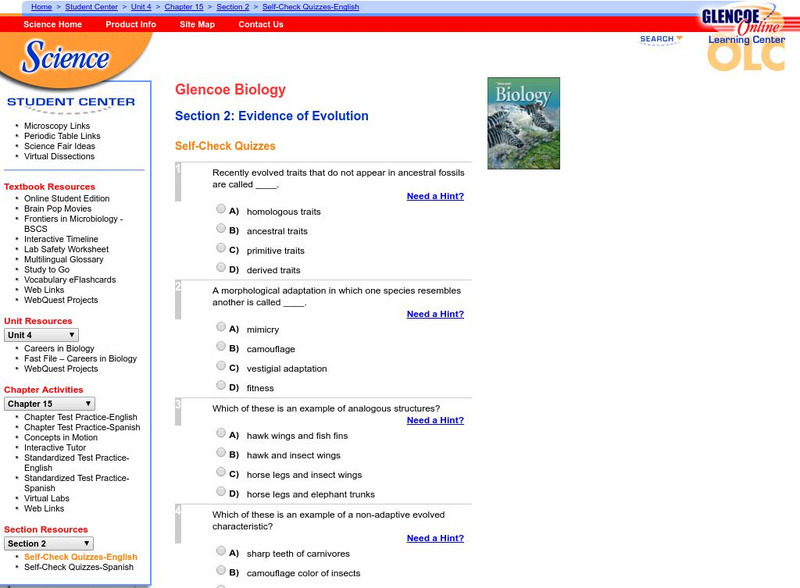
Task: Open Interactive Tutor
Action: [55, 448]
